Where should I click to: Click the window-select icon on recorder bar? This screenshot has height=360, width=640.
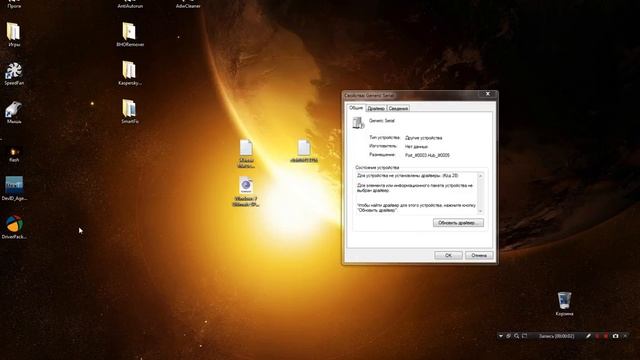(525, 336)
